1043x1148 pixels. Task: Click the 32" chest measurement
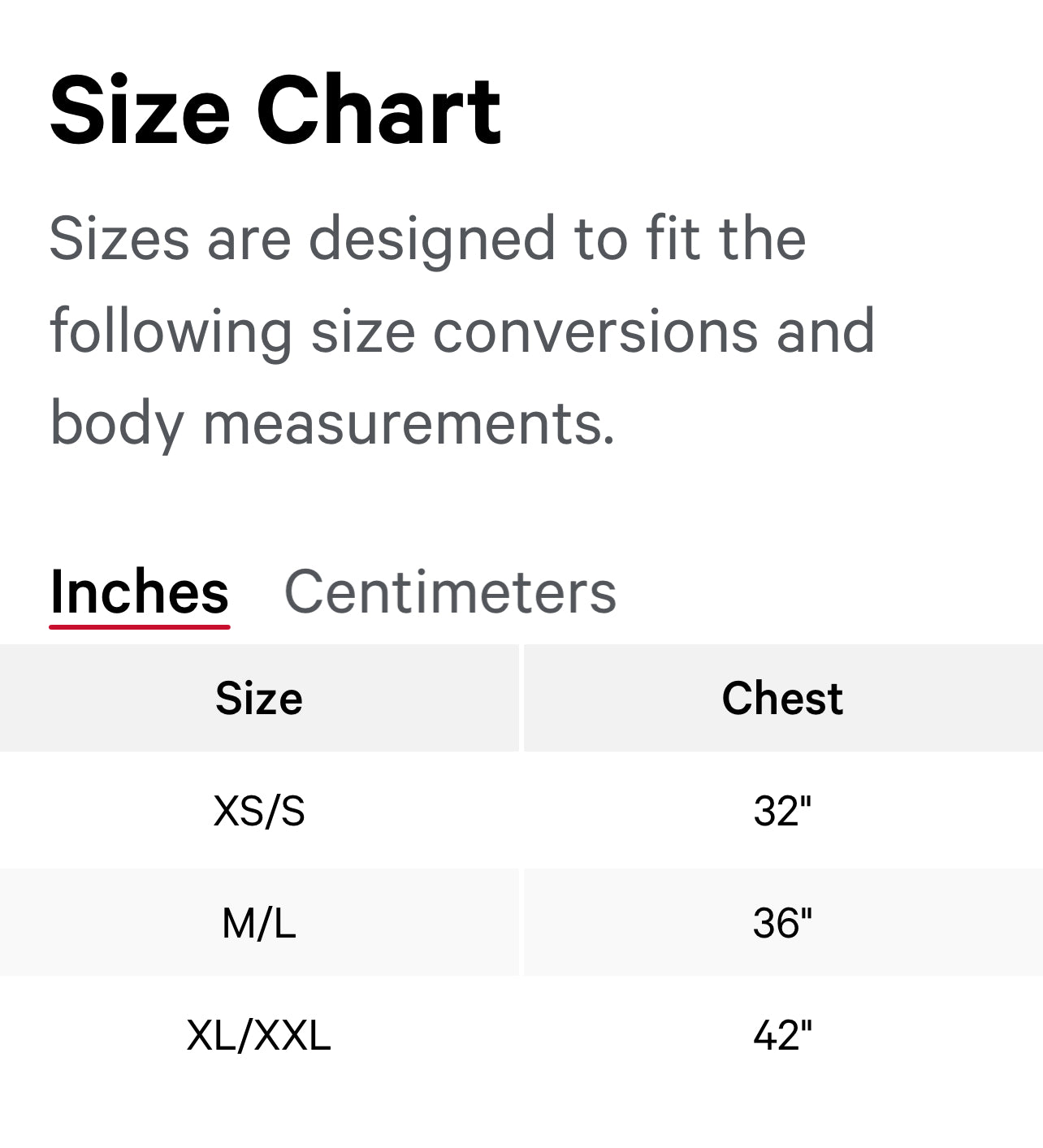(x=782, y=811)
